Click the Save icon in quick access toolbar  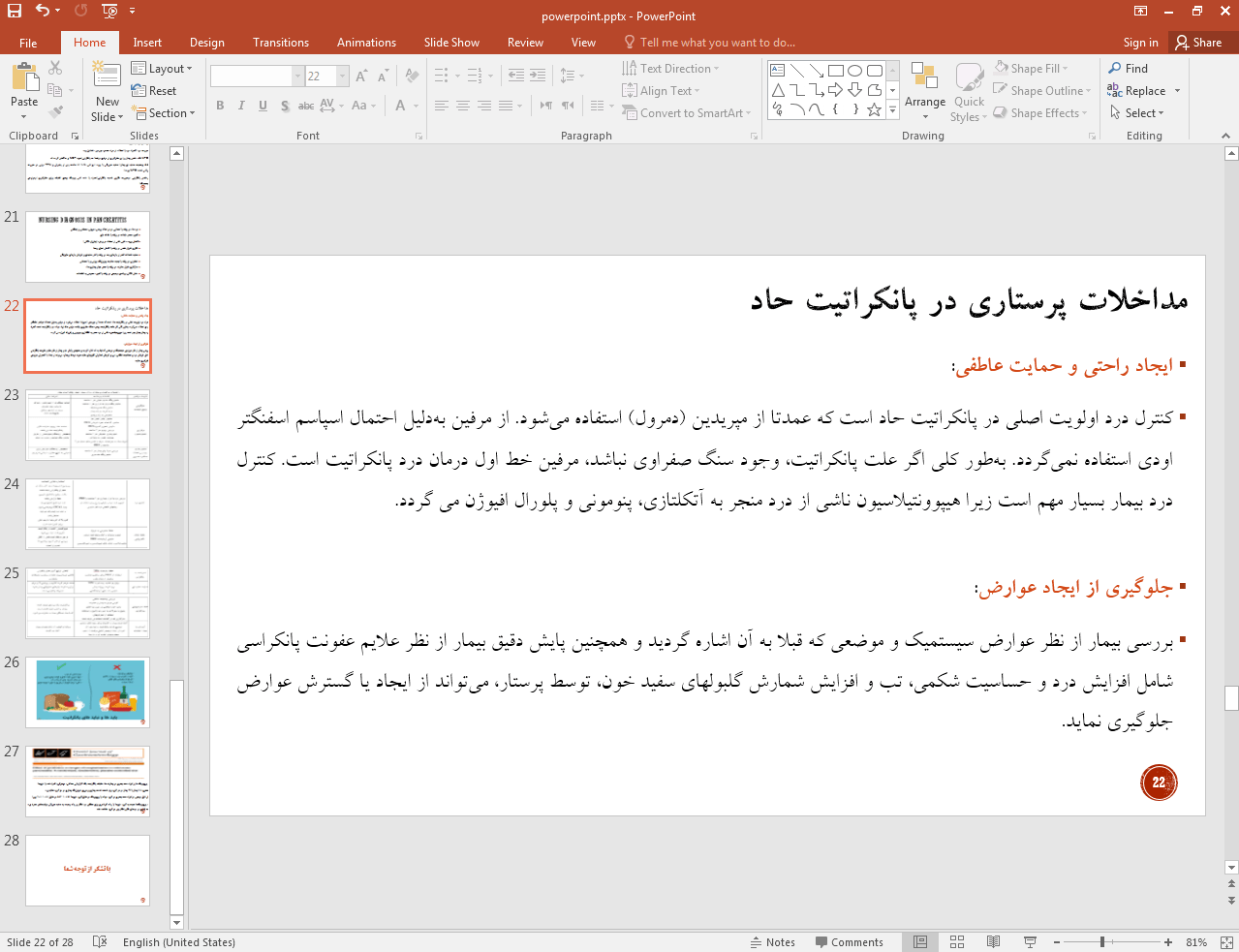[15, 11]
